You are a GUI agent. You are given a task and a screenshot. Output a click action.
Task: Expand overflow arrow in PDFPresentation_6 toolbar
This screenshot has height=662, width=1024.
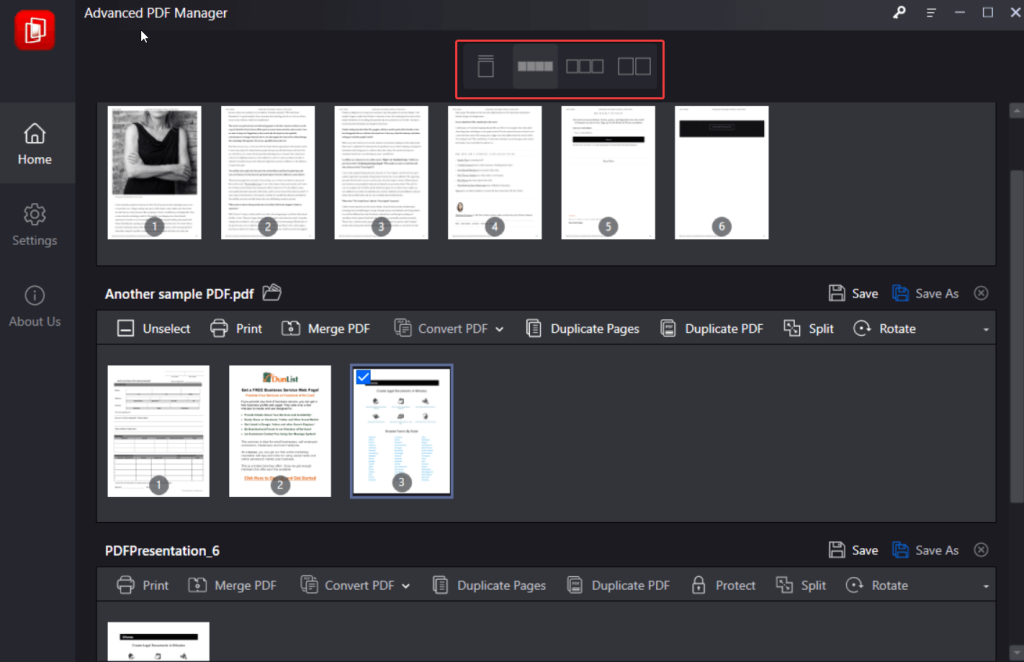point(985,586)
